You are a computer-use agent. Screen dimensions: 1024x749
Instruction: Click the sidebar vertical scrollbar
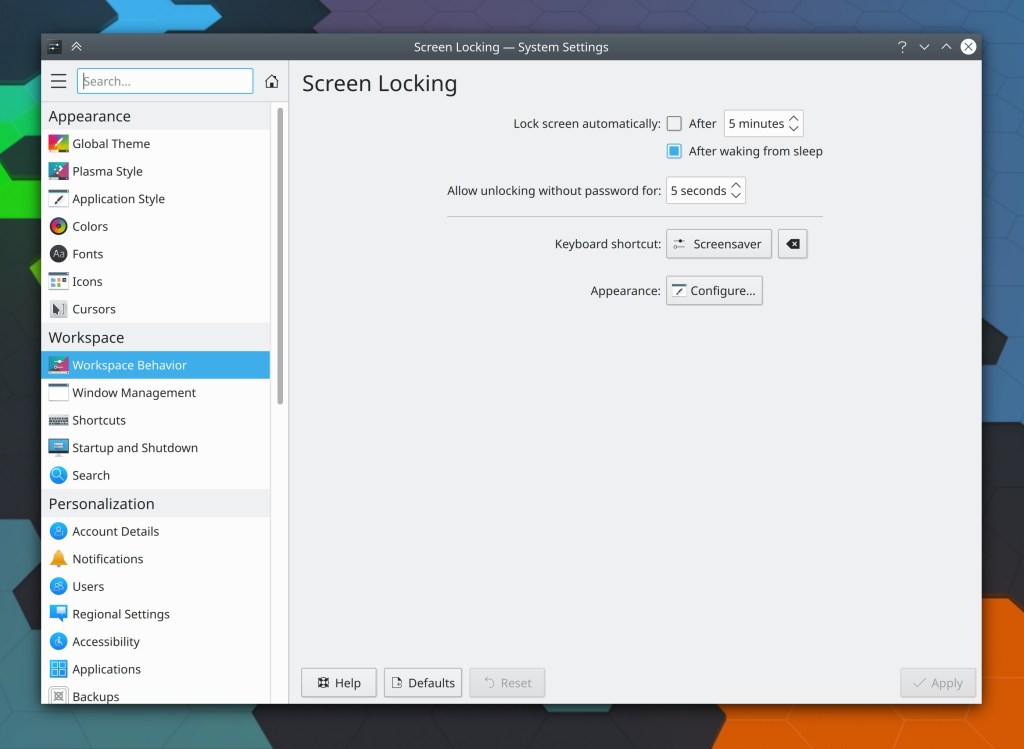(280, 255)
